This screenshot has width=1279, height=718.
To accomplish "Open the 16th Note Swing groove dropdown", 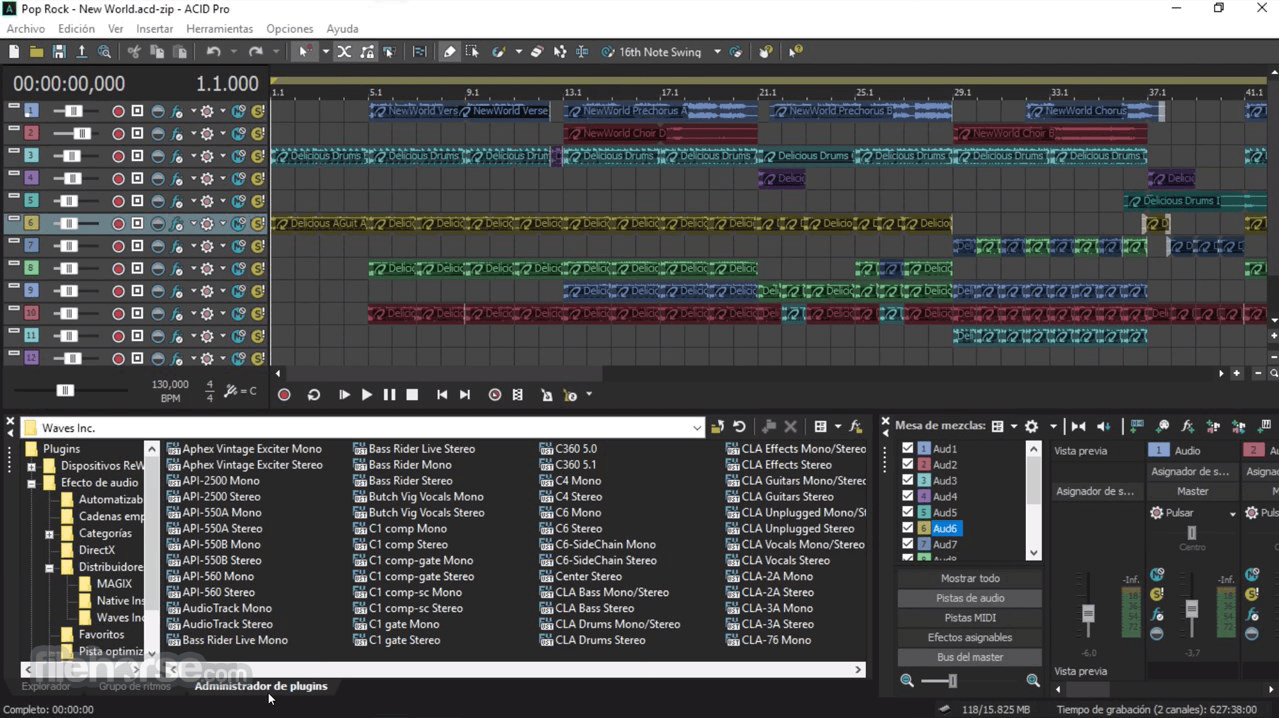I will [x=717, y=52].
